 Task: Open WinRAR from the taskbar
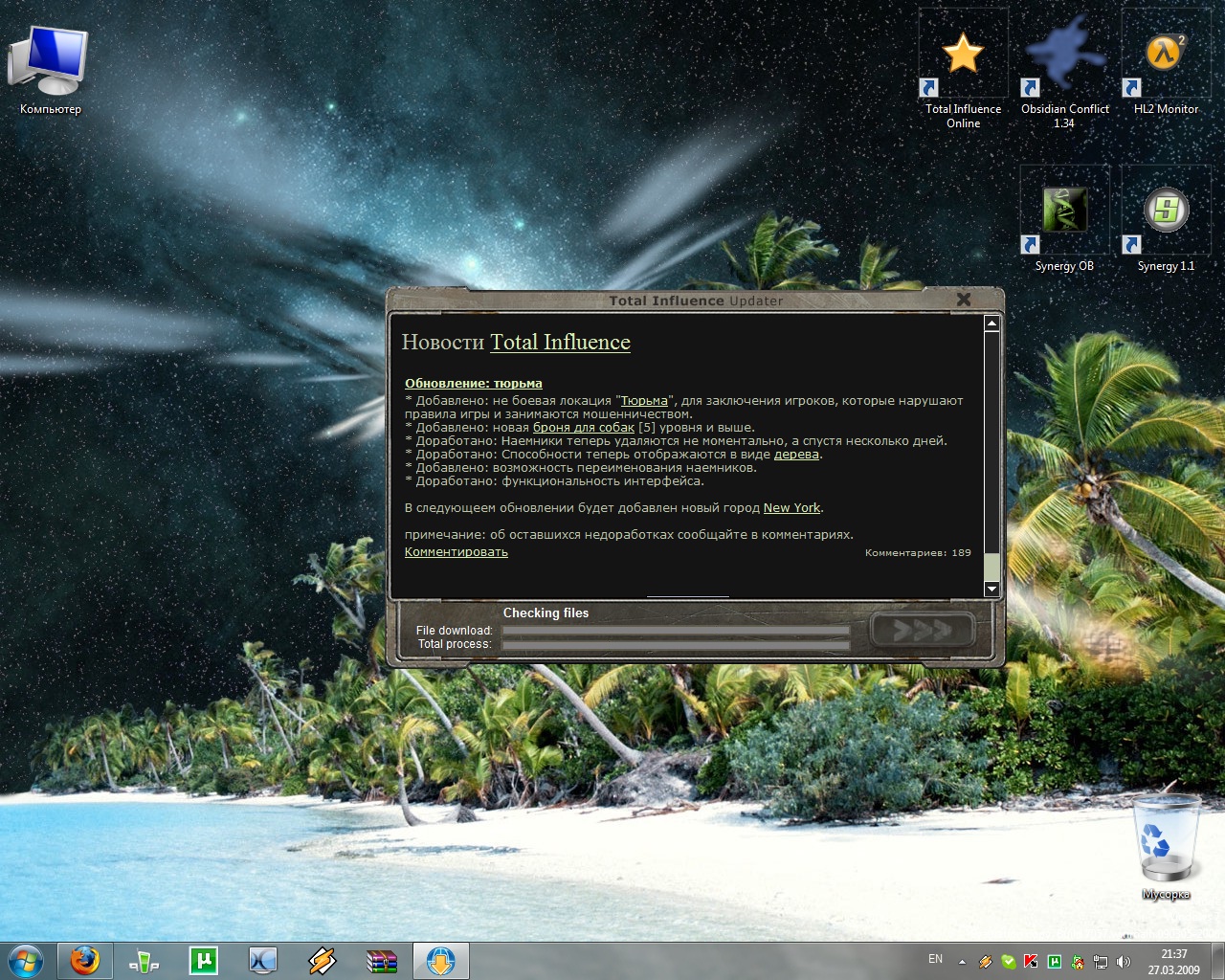click(381, 960)
